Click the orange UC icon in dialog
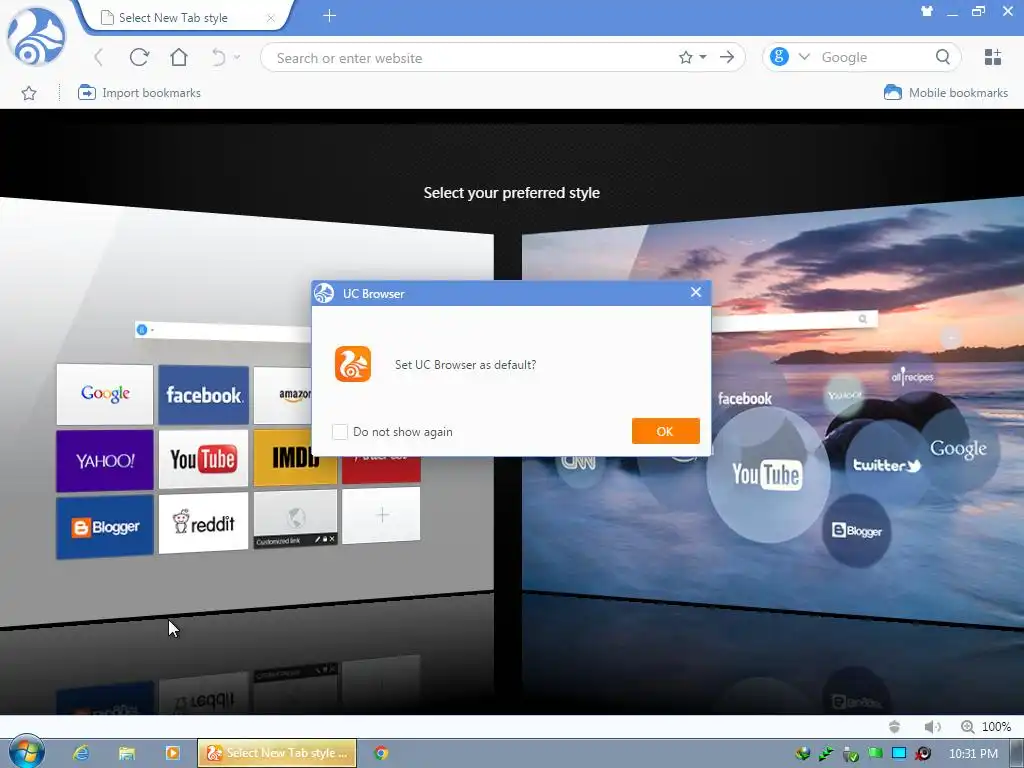This screenshot has height=768, width=1024. [353, 364]
